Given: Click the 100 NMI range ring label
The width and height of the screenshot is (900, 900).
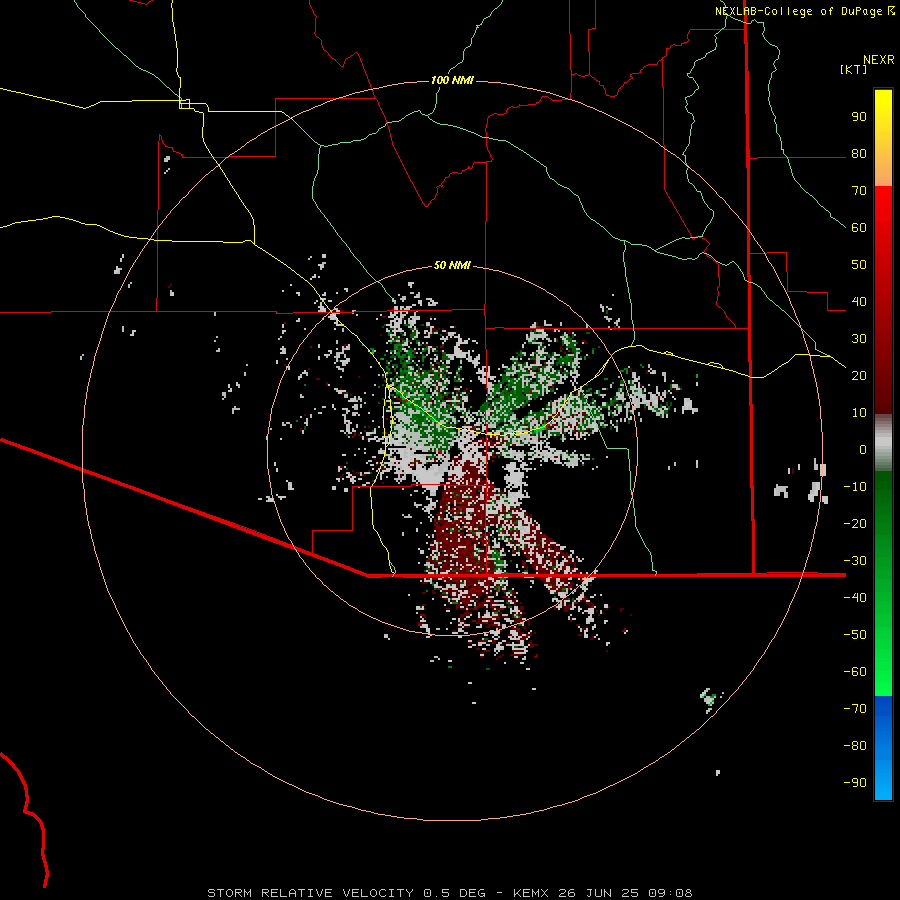Looking at the screenshot, I should coord(452,80).
